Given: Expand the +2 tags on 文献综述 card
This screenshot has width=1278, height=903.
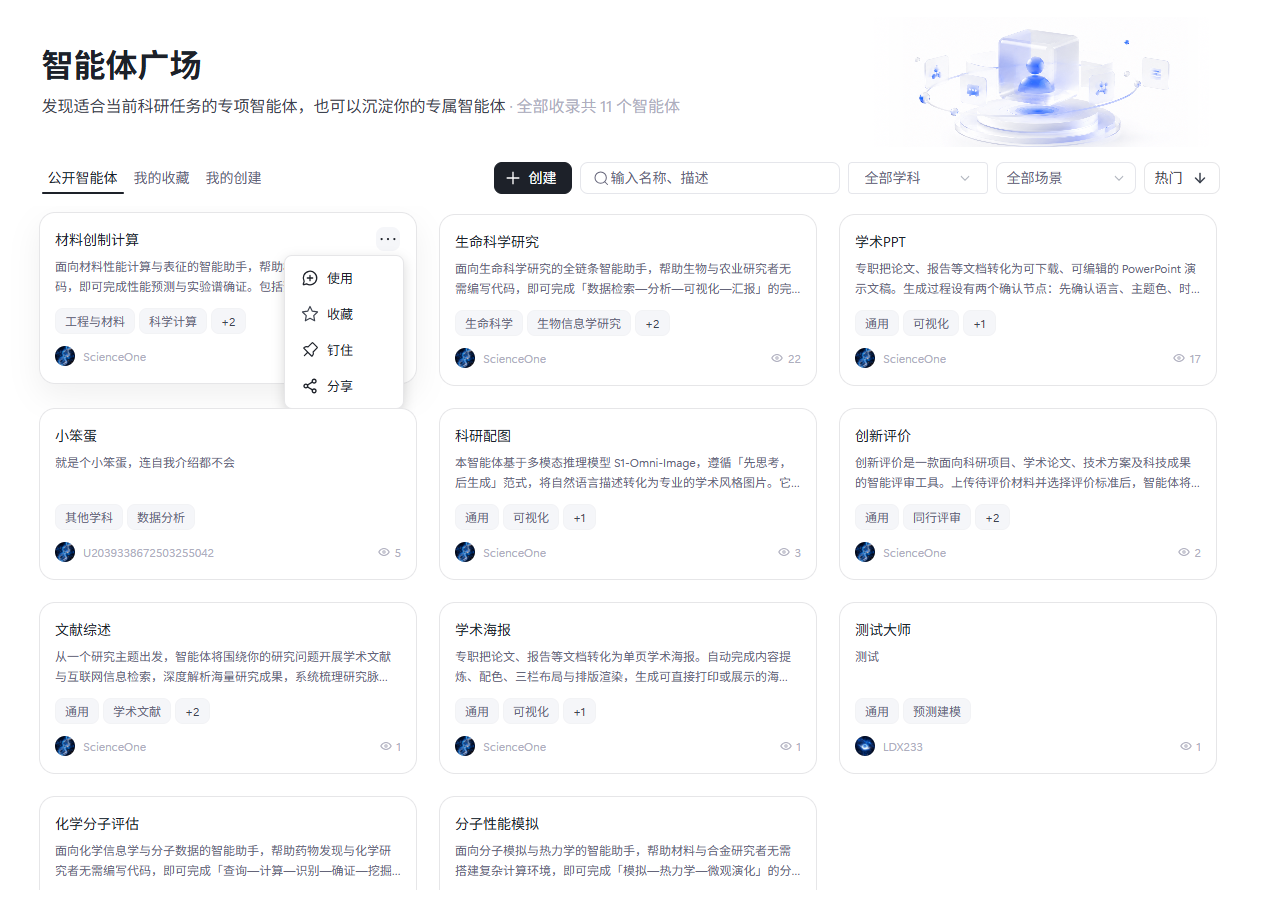Looking at the screenshot, I should (x=192, y=711).
